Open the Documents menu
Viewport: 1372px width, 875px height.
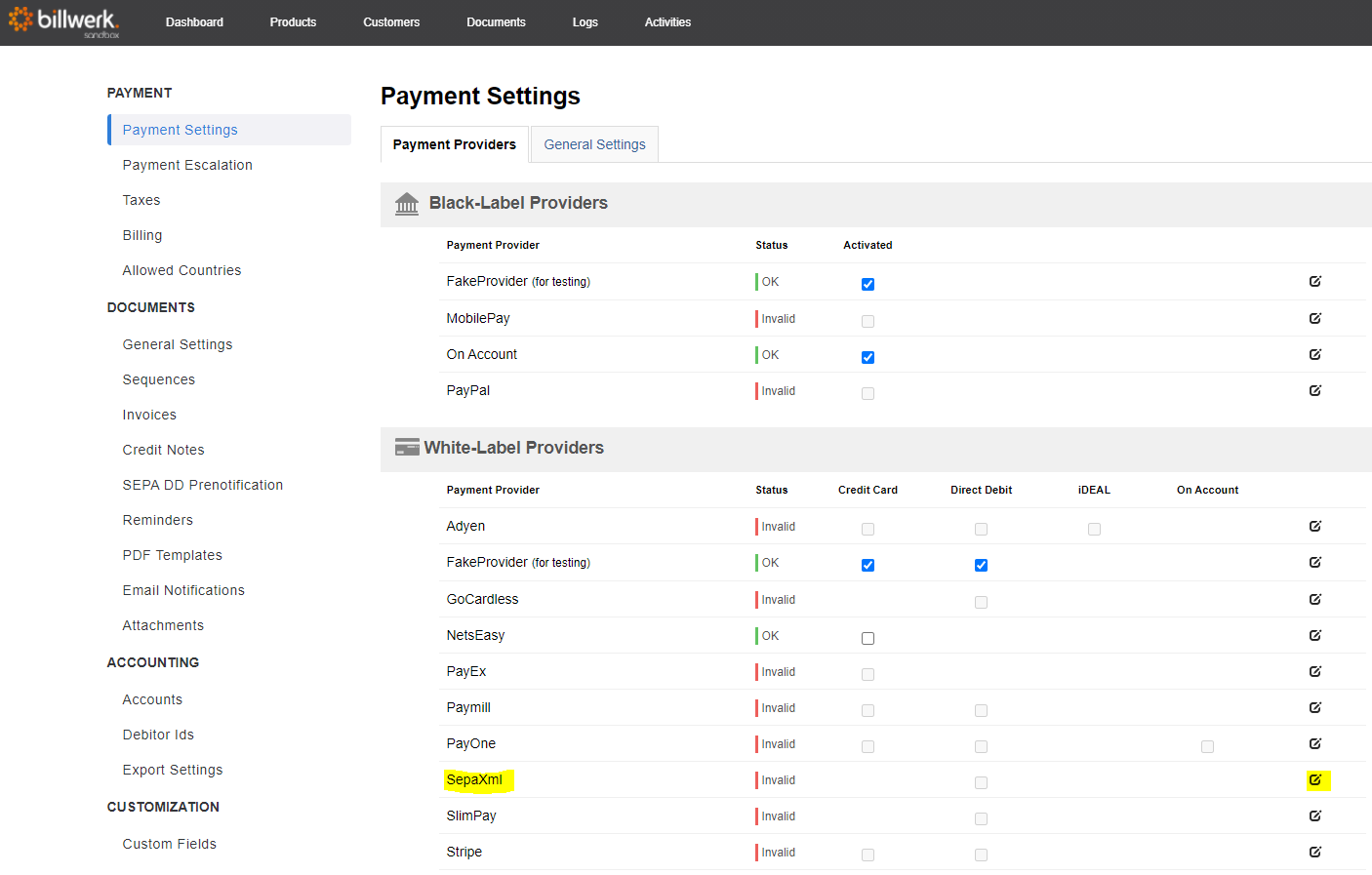(496, 22)
